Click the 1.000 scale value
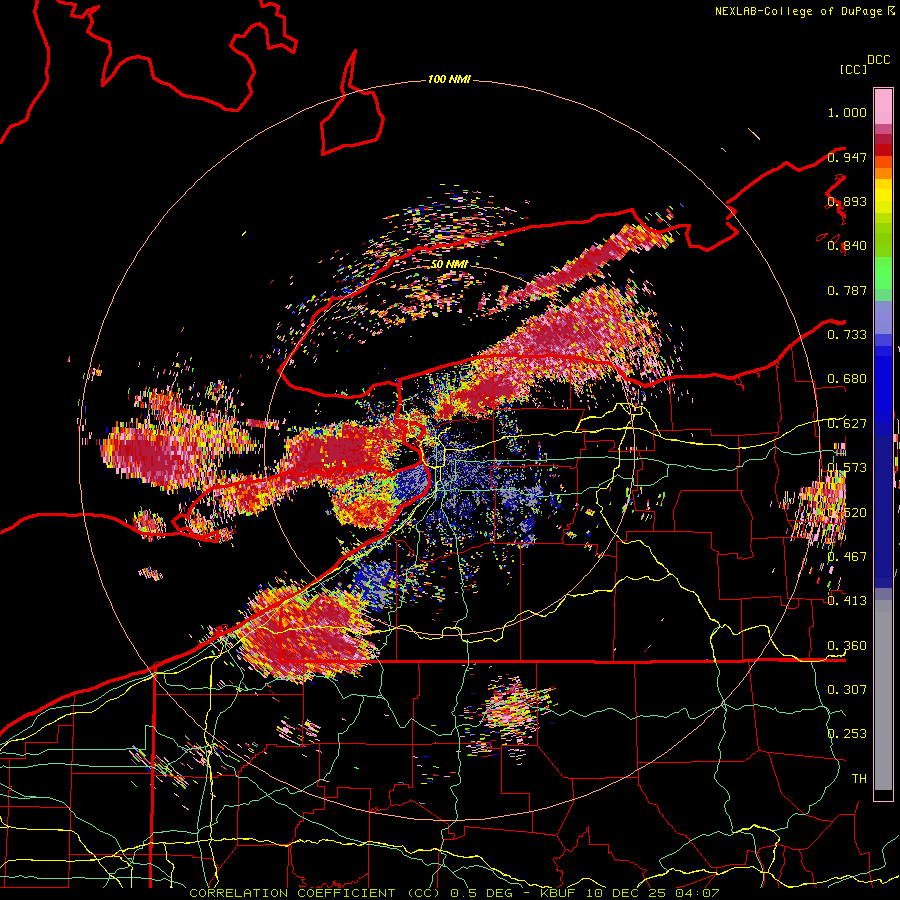The image size is (900, 900). click(x=847, y=112)
